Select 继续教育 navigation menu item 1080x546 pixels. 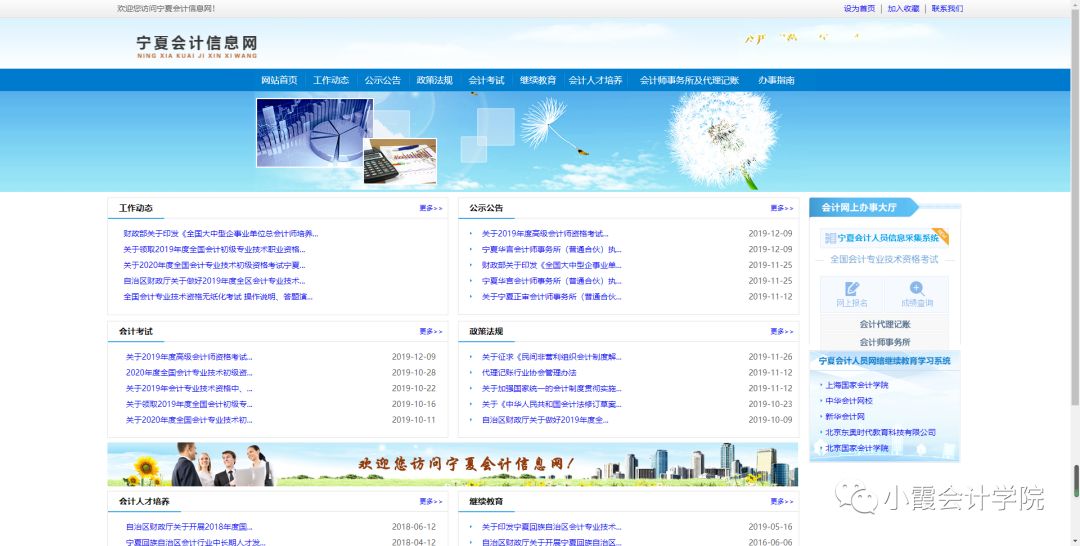538,80
